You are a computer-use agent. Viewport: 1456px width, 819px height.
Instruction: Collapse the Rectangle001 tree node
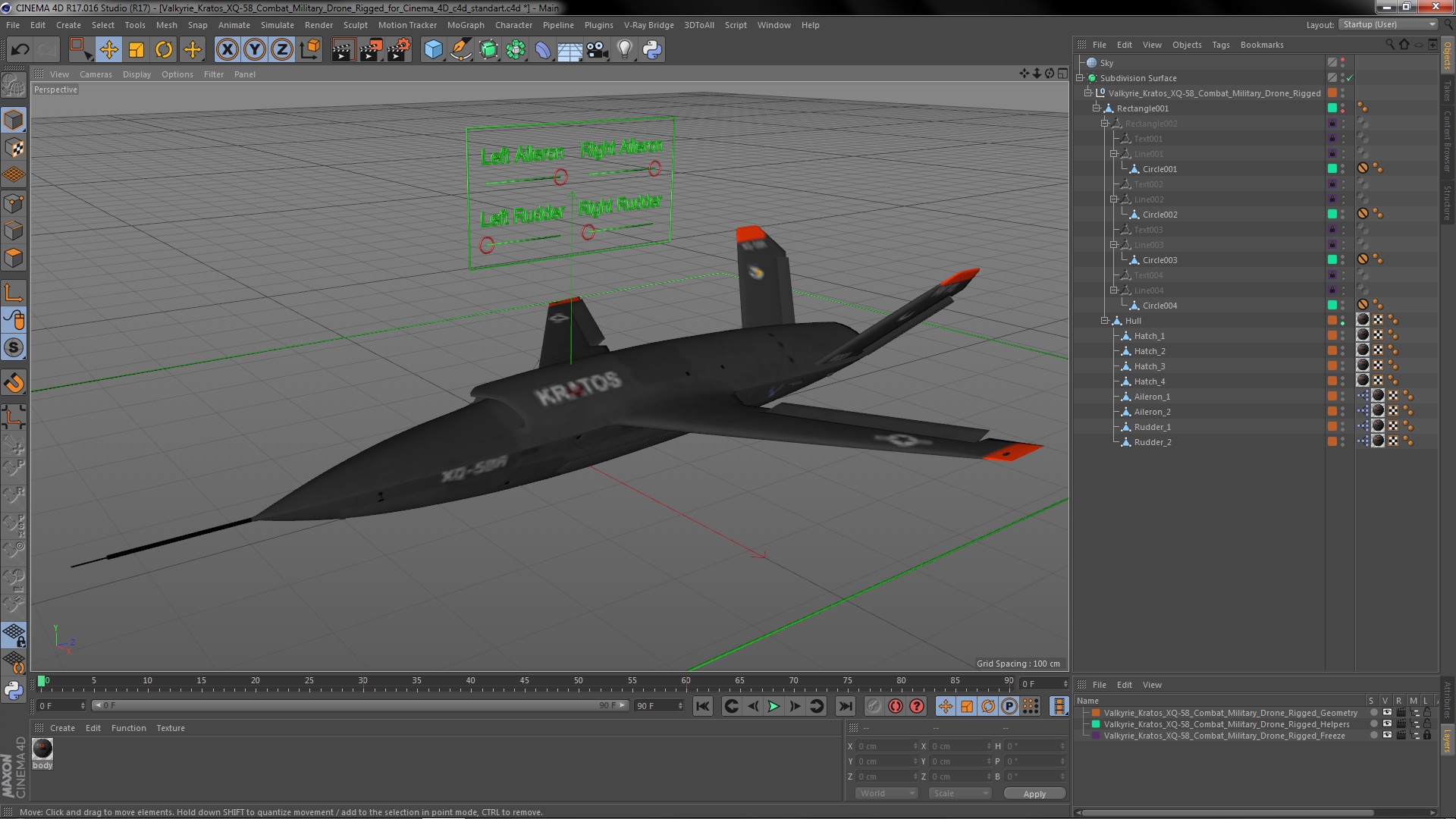1097,108
